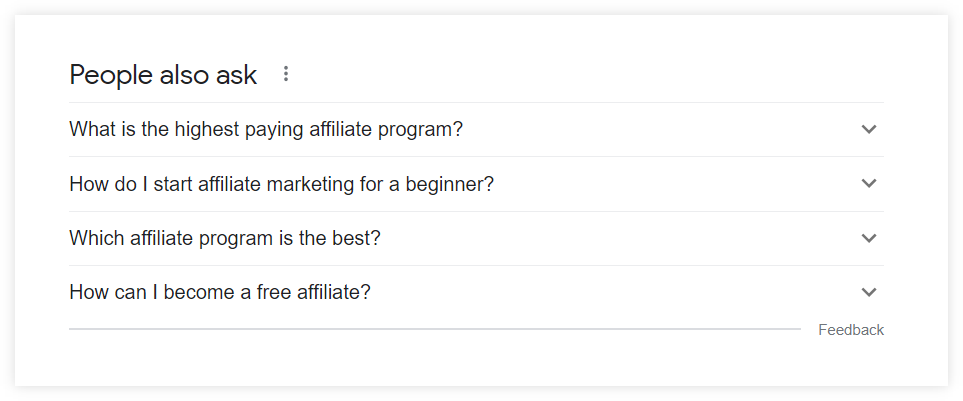Expand arrow next to free affiliate question
Image resolution: width=963 pixels, height=401 pixels.
869,292
